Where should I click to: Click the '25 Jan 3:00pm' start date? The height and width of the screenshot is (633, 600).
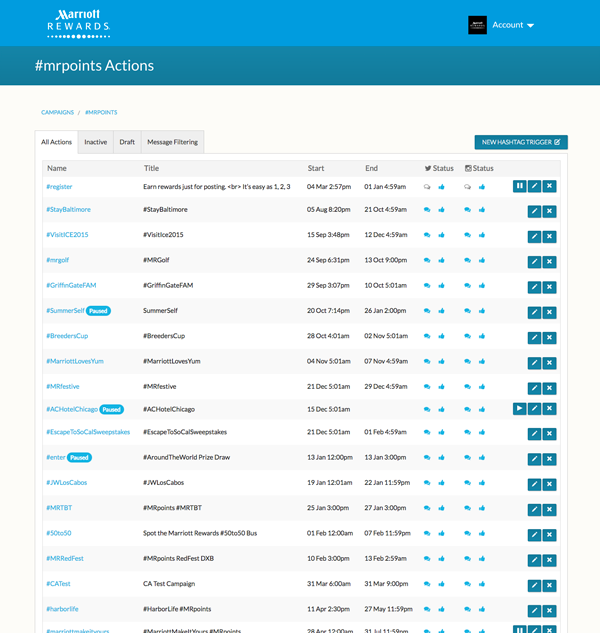(x=328, y=508)
